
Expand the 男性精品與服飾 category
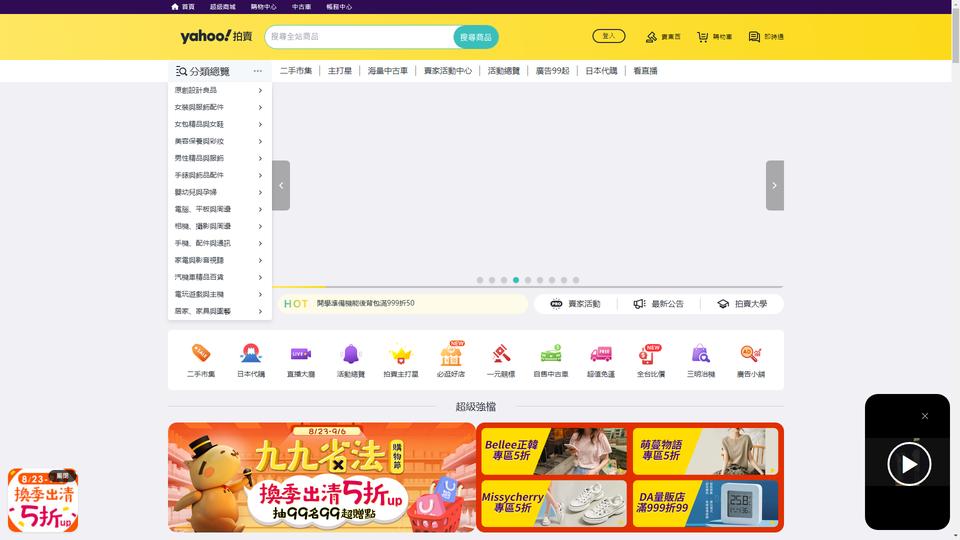219,158
